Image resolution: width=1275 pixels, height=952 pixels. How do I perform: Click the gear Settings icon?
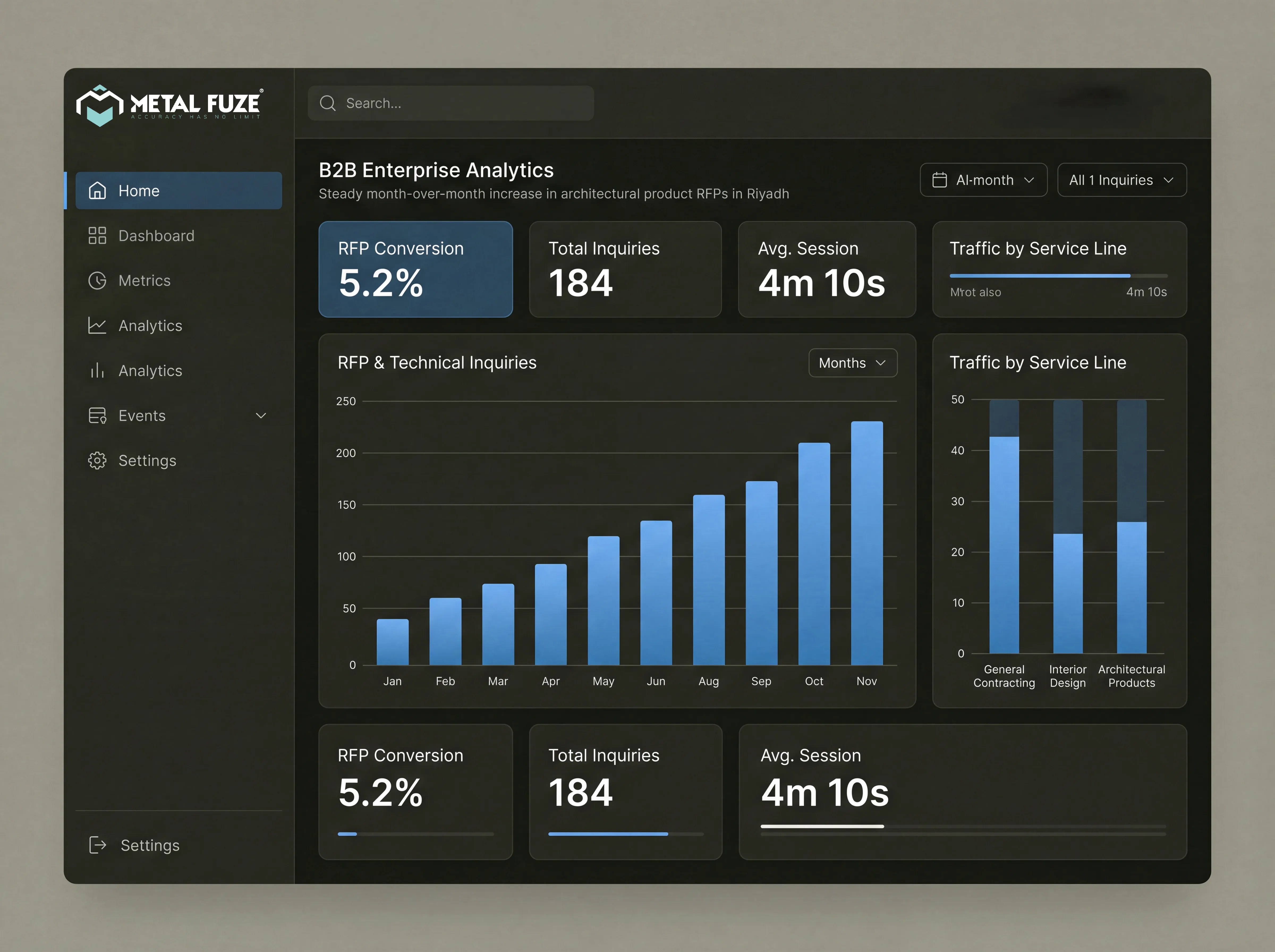(x=97, y=460)
